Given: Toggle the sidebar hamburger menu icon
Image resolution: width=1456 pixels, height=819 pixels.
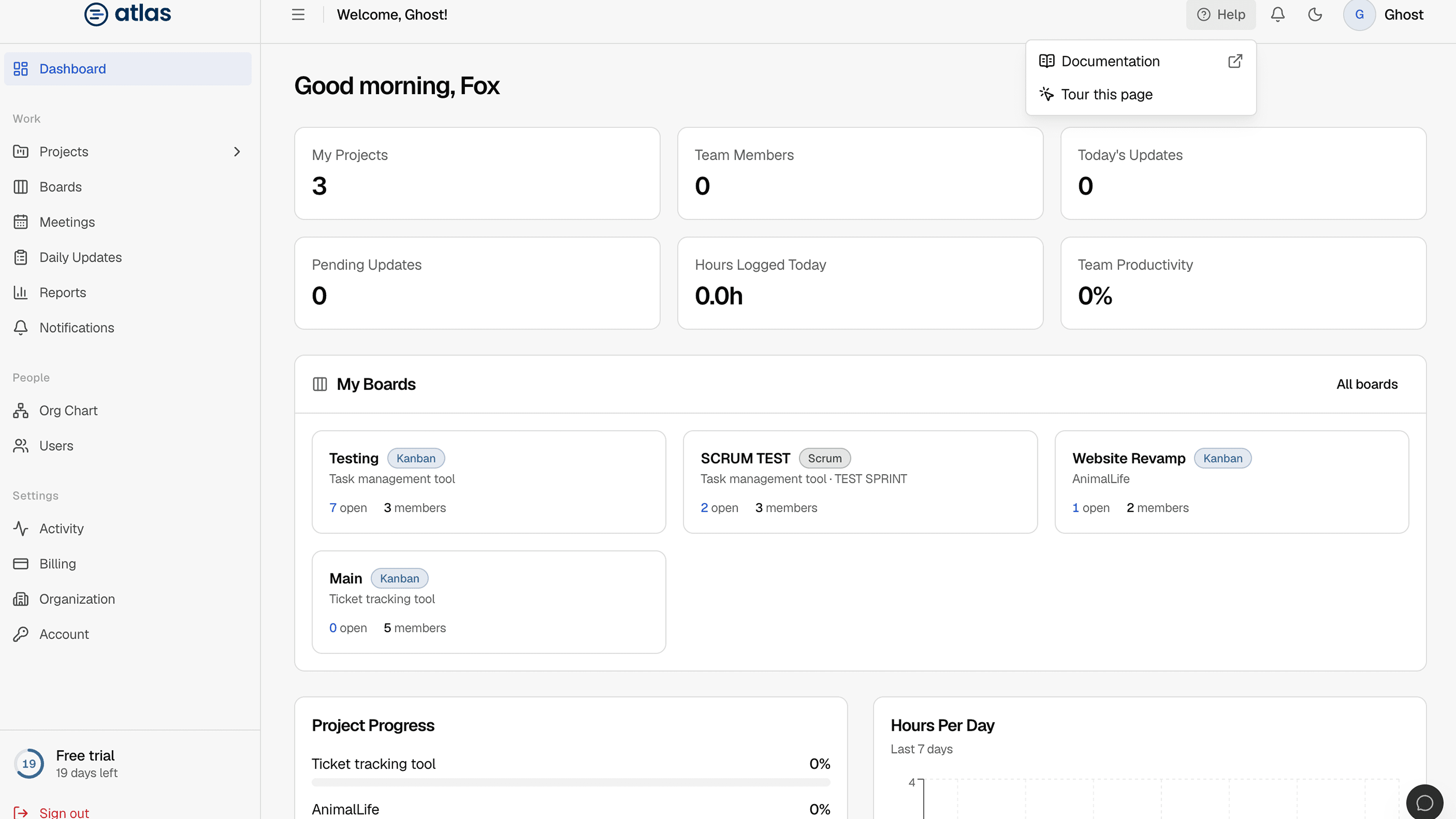Looking at the screenshot, I should (x=298, y=15).
